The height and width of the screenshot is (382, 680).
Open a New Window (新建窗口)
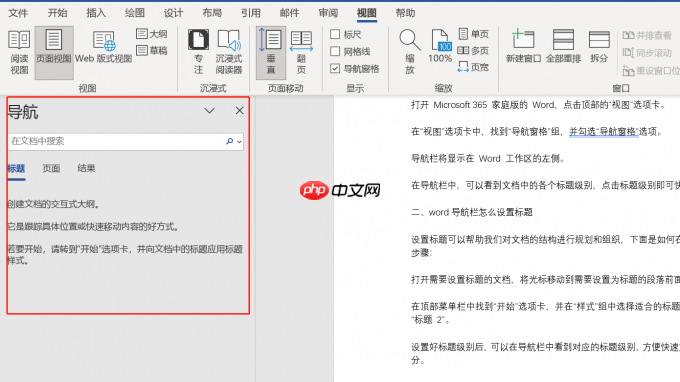click(x=523, y=47)
